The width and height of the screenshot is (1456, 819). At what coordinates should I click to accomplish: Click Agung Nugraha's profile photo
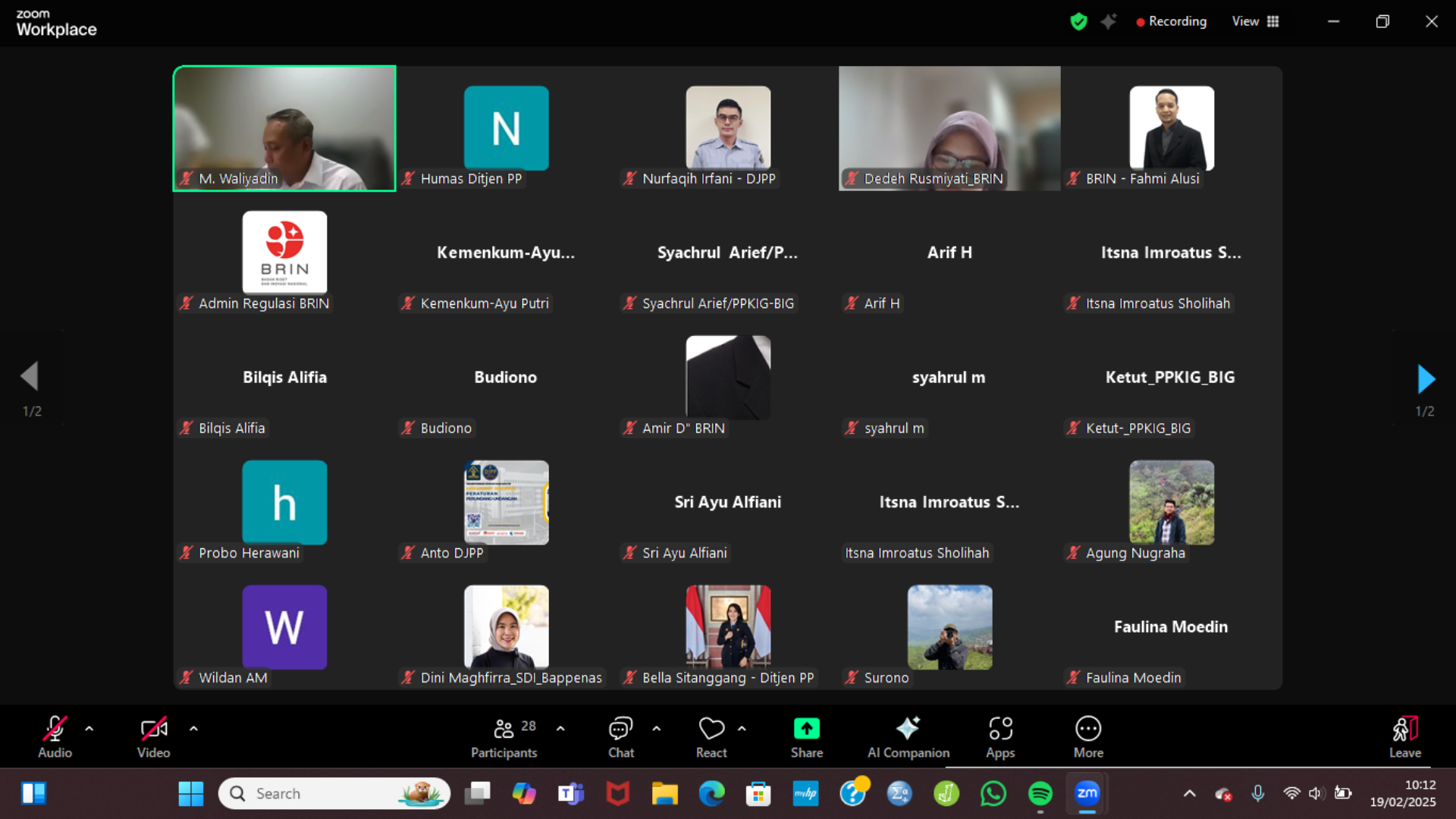(x=1172, y=502)
